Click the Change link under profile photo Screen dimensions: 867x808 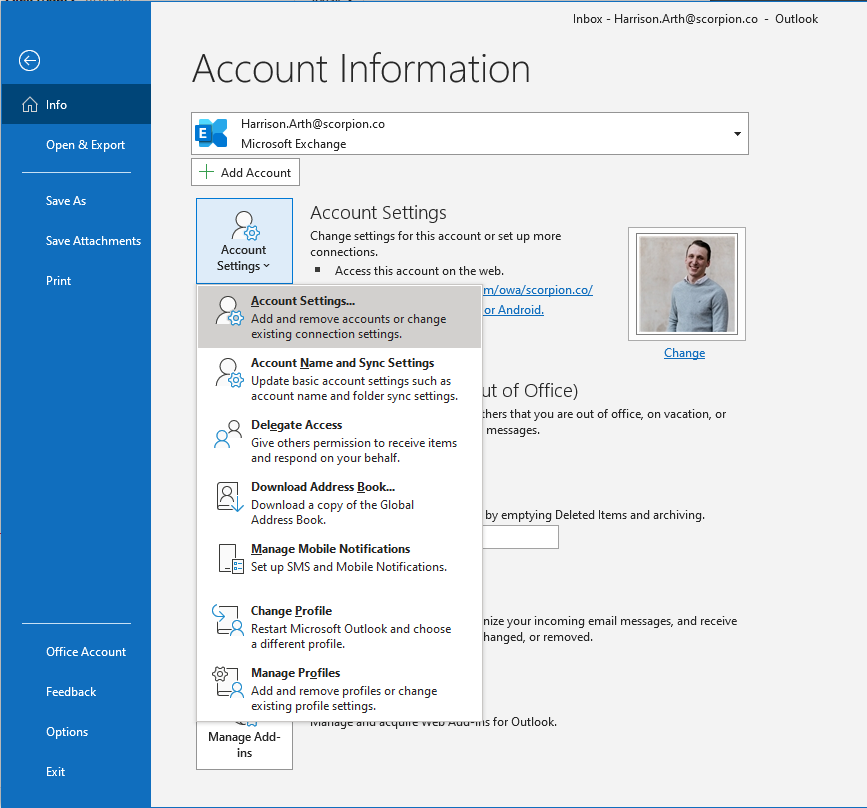(685, 353)
